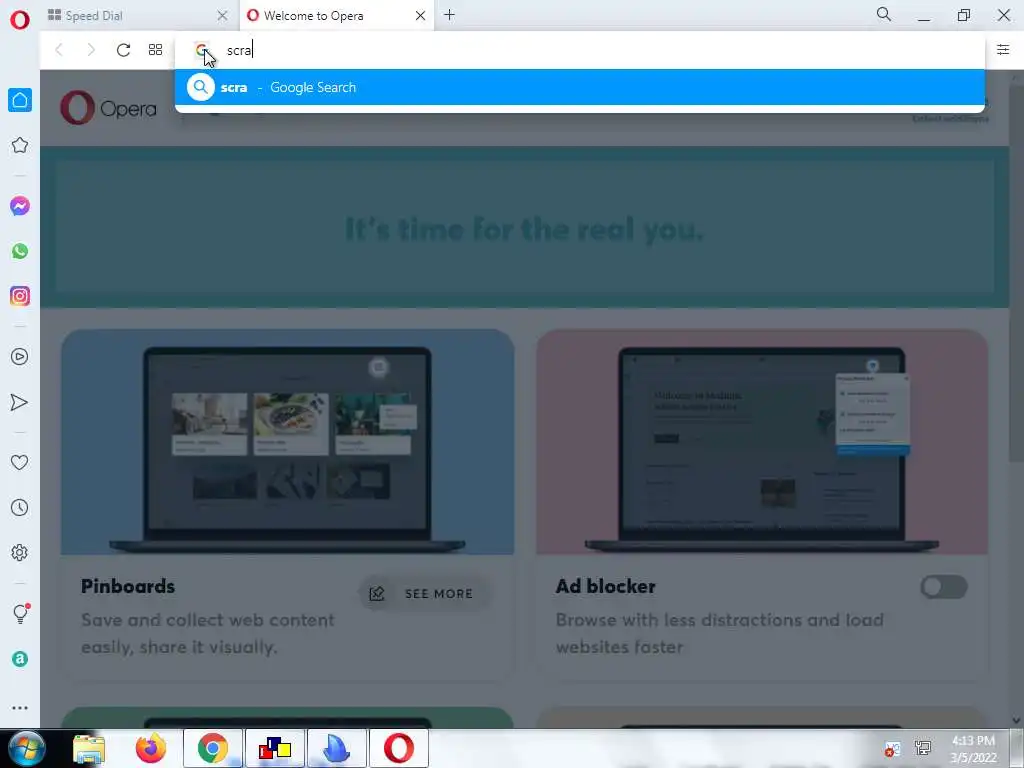Open the Pinboards heart icon in sidebar
Image resolution: width=1024 pixels, height=768 pixels.
[x=20, y=462]
